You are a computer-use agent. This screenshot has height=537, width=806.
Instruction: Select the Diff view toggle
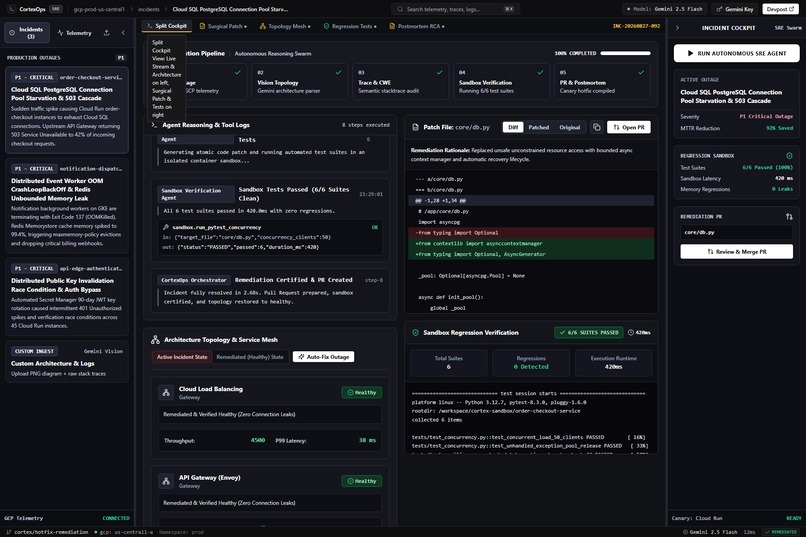pyautogui.click(x=513, y=127)
